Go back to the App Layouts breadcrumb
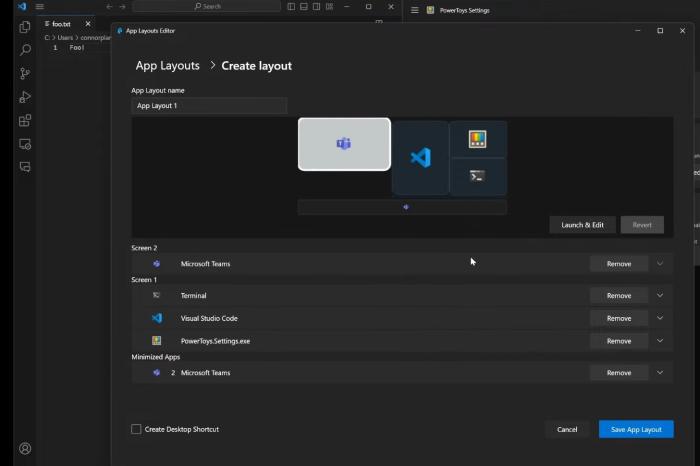Image resolution: width=700 pixels, height=466 pixels. (167, 66)
